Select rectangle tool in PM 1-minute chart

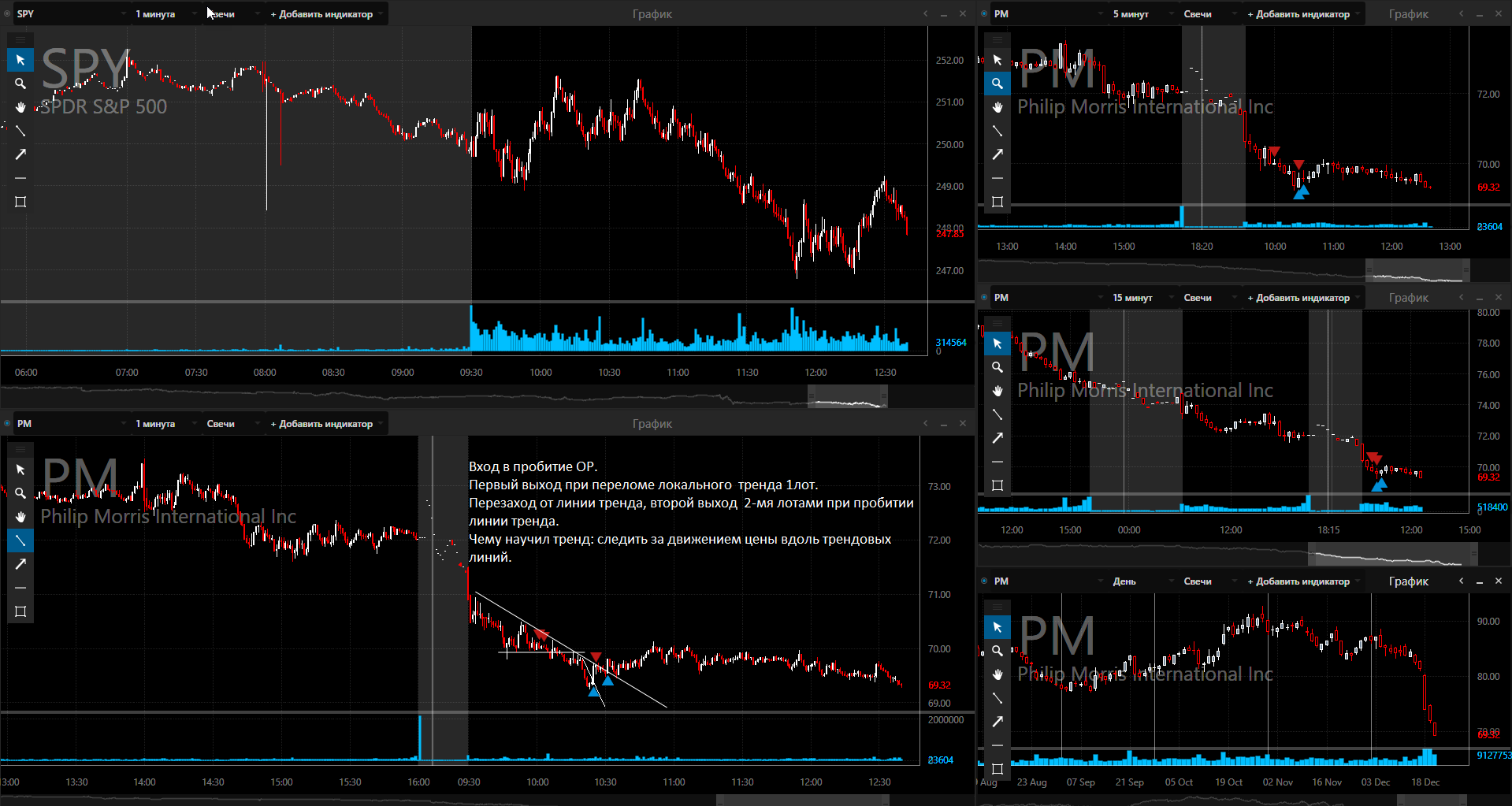coord(20,611)
